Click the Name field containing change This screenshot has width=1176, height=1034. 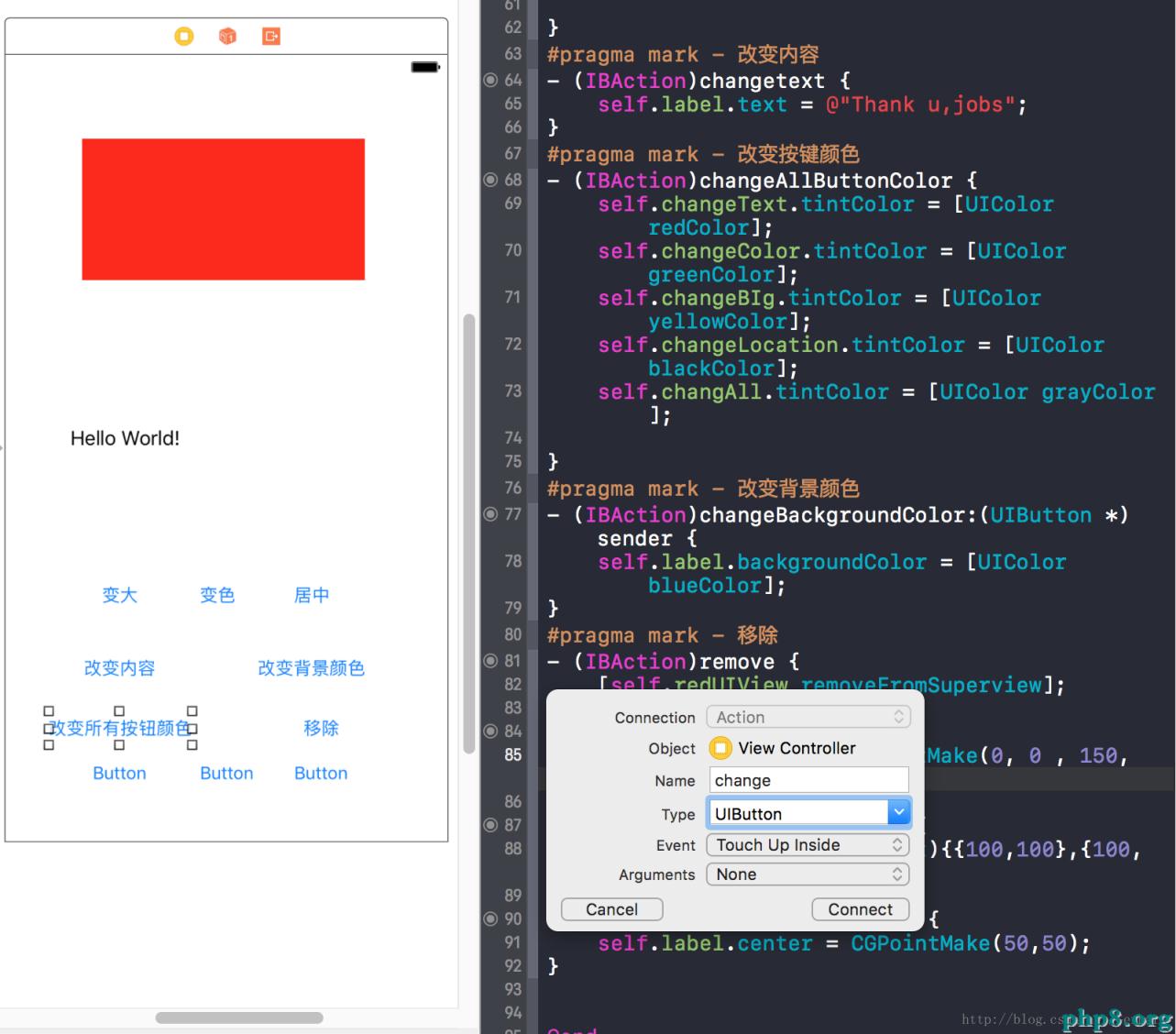click(808, 779)
